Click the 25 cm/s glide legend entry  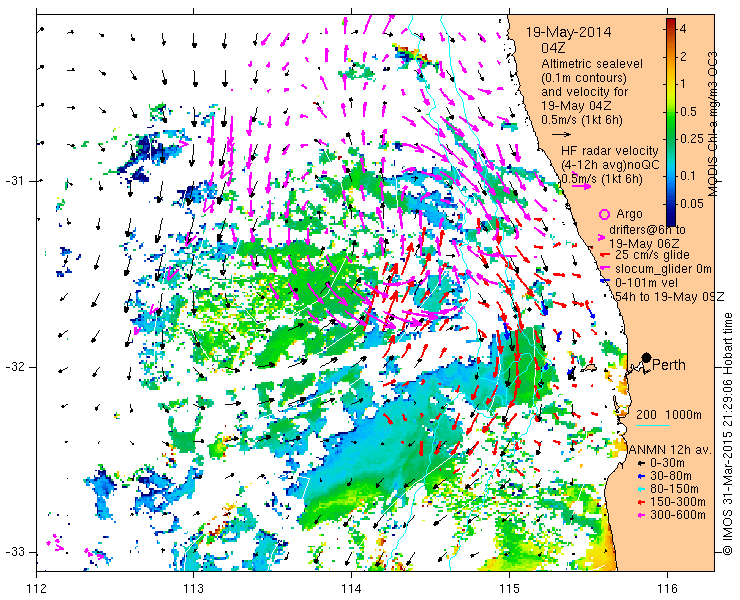coord(652,255)
